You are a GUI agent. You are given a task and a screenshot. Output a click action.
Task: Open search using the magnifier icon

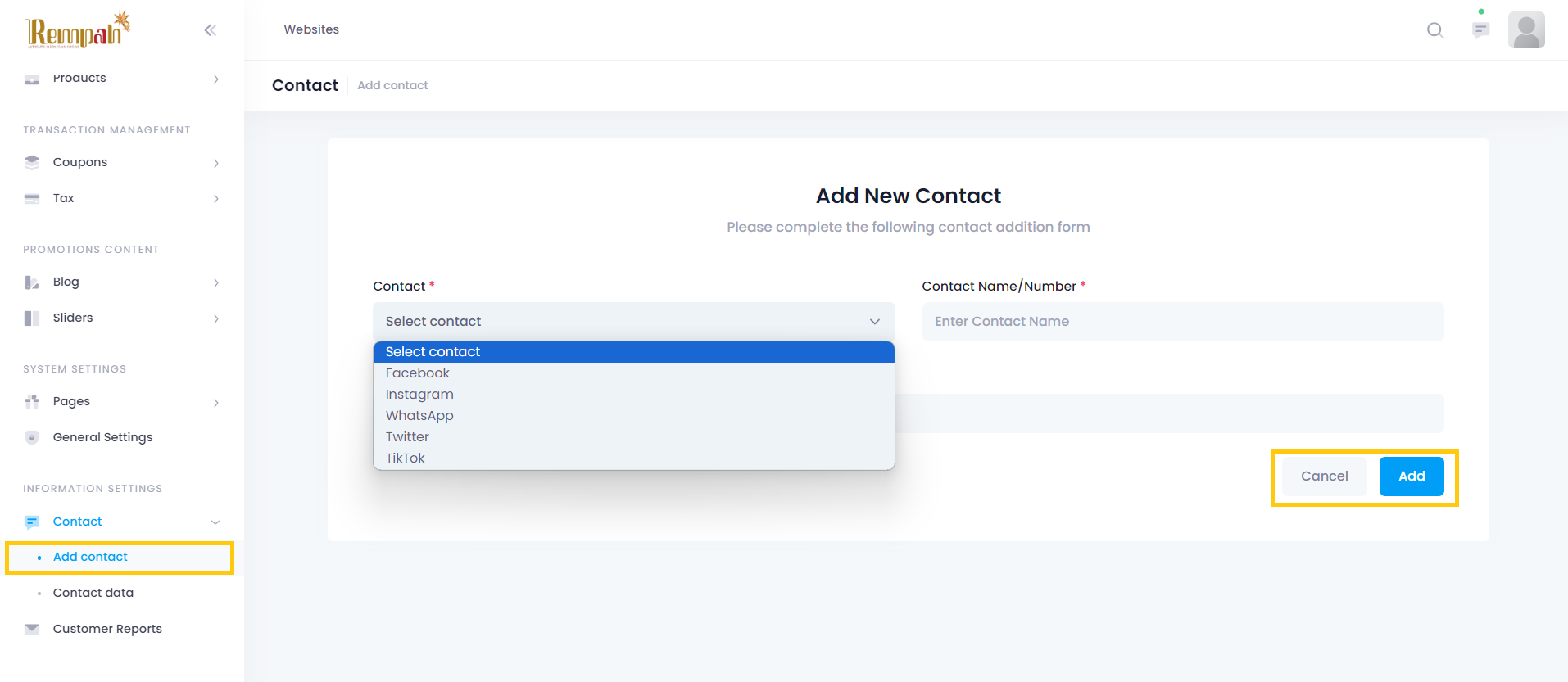pyautogui.click(x=1434, y=30)
